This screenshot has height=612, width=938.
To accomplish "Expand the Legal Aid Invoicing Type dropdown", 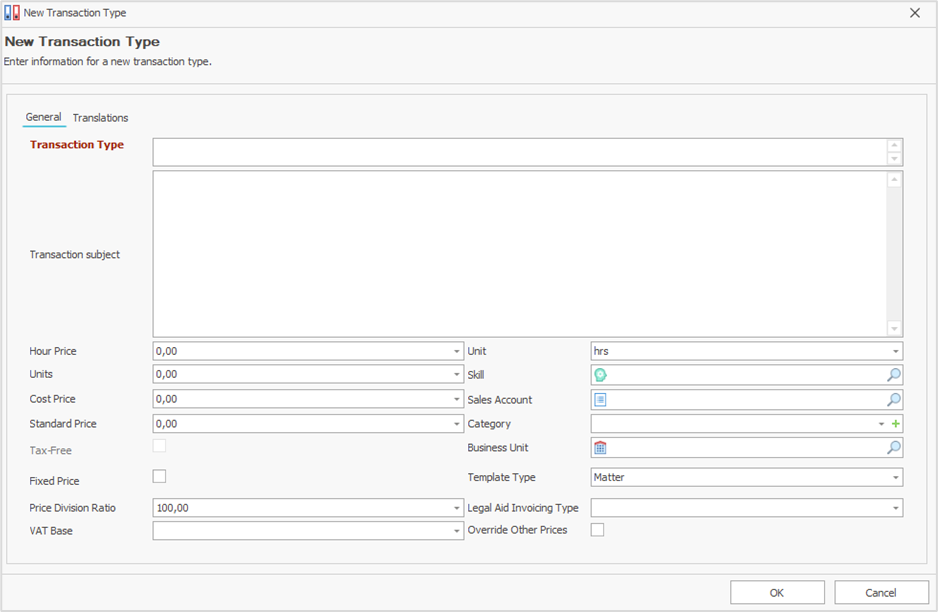I will tap(895, 508).
